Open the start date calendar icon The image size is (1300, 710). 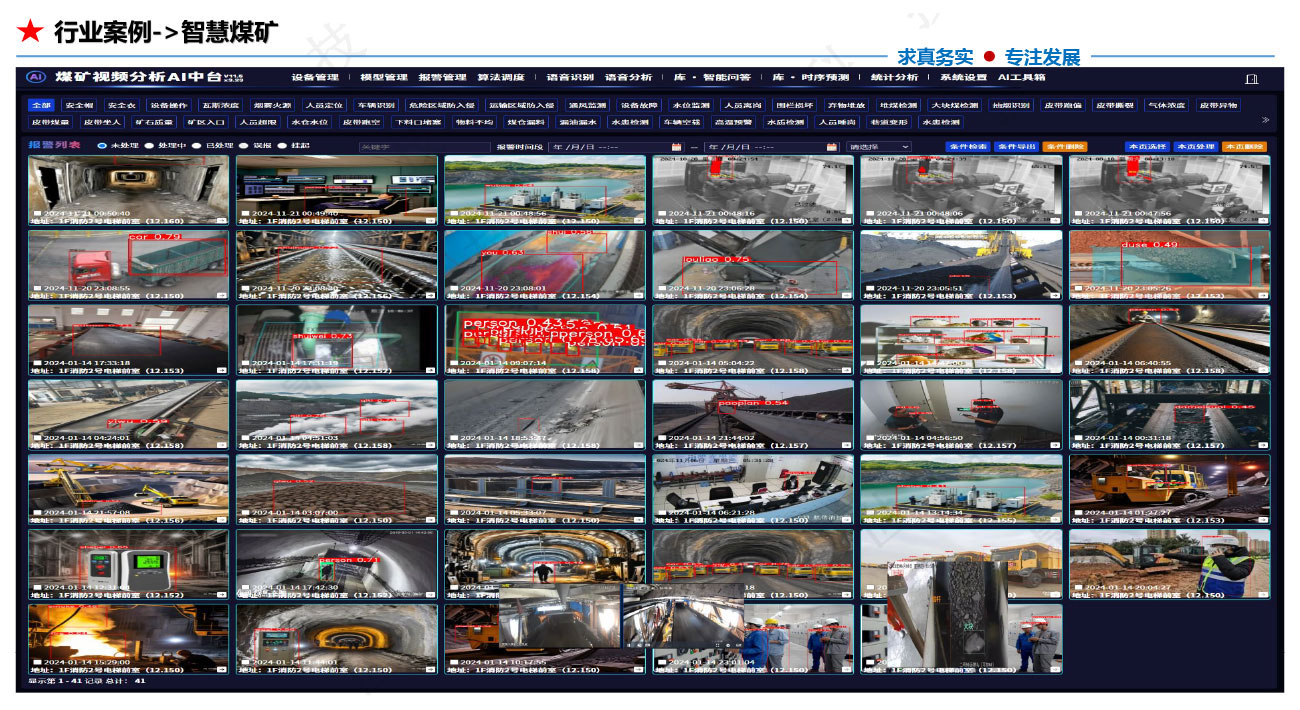676,147
